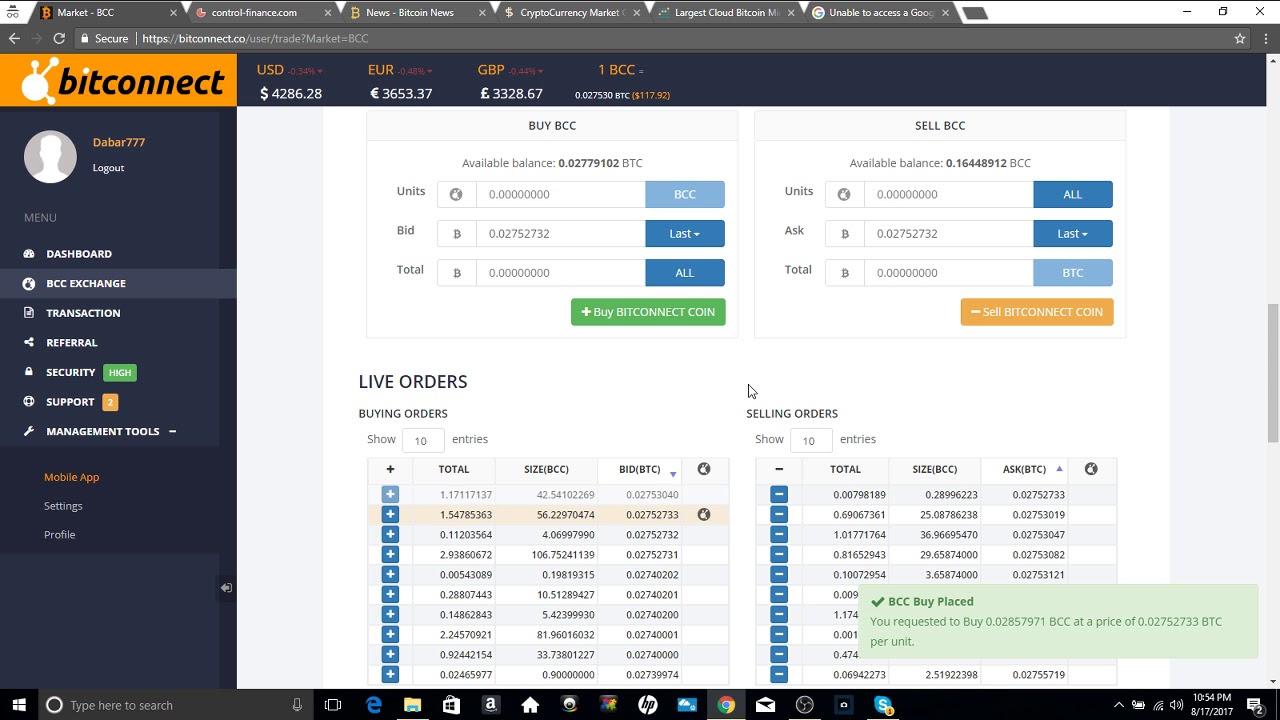Focus the Buy Total input field
This screenshot has width=1280, height=720.
(x=560, y=272)
